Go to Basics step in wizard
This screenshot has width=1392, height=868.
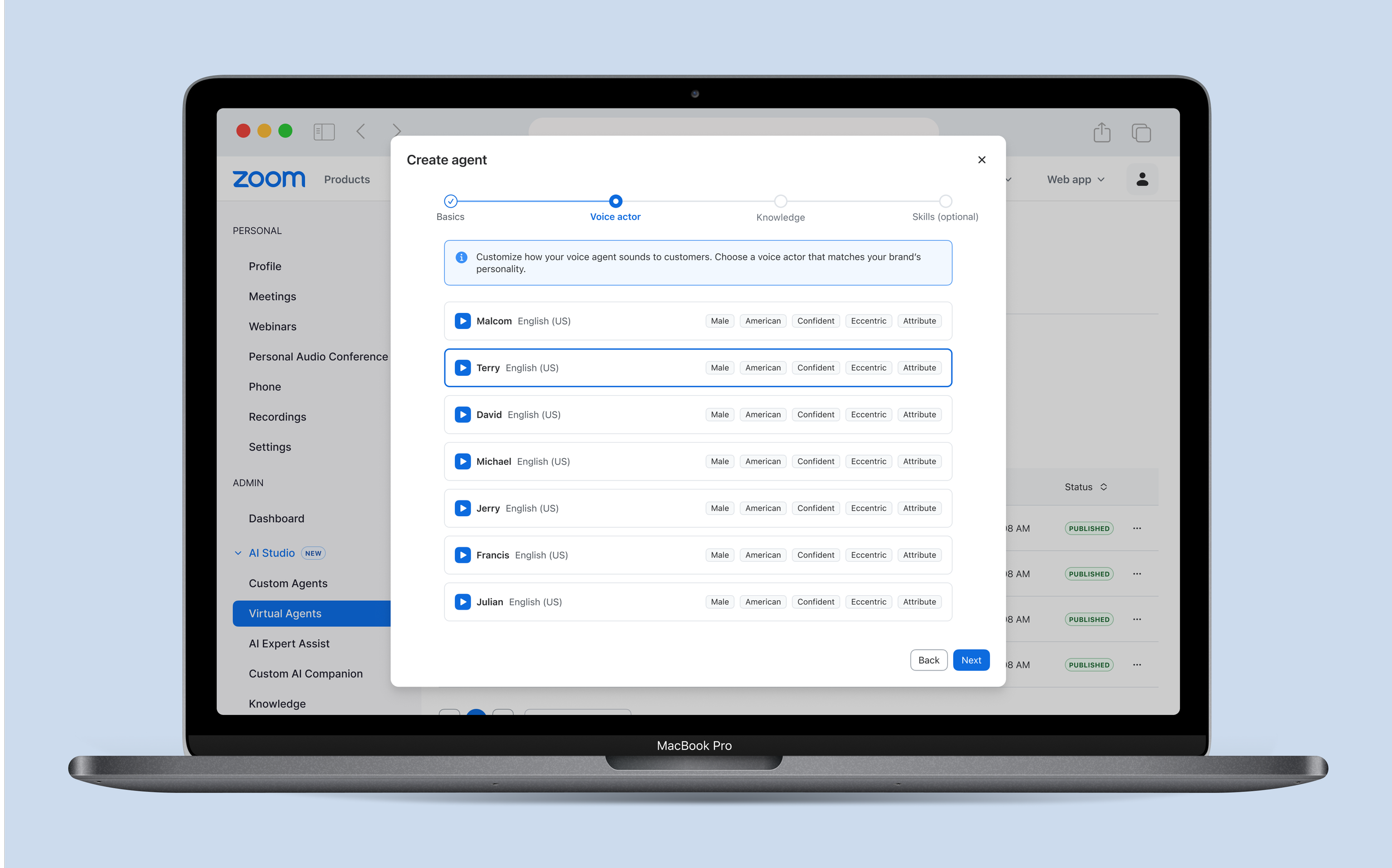(450, 202)
